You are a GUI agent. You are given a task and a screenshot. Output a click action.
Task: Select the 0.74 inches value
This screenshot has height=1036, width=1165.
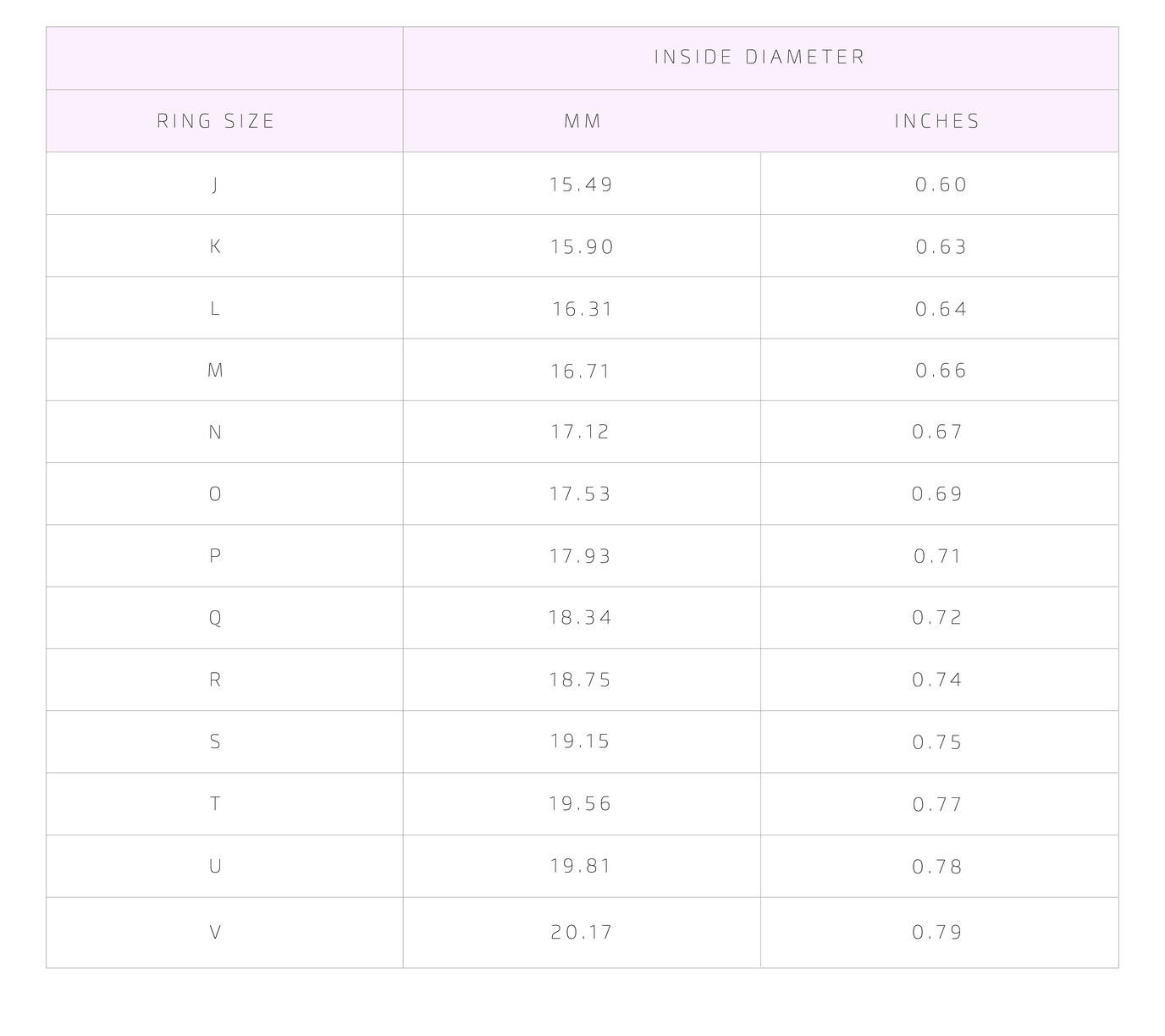pos(937,680)
